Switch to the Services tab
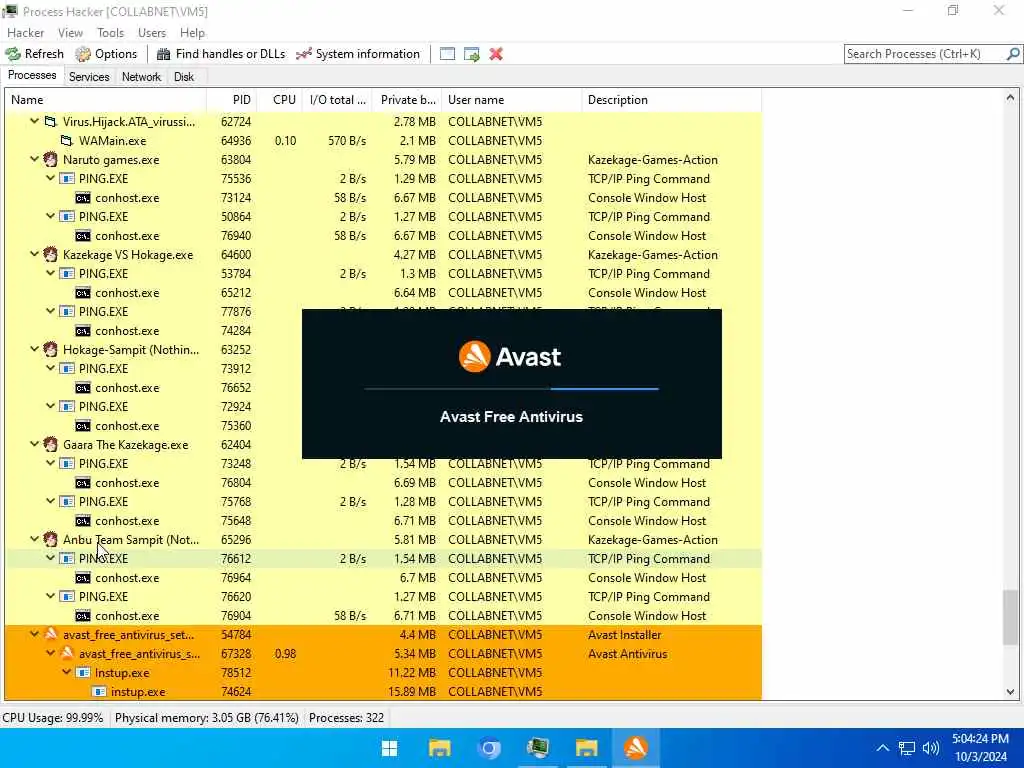The width and height of the screenshot is (1024, 768). (x=89, y=76)
